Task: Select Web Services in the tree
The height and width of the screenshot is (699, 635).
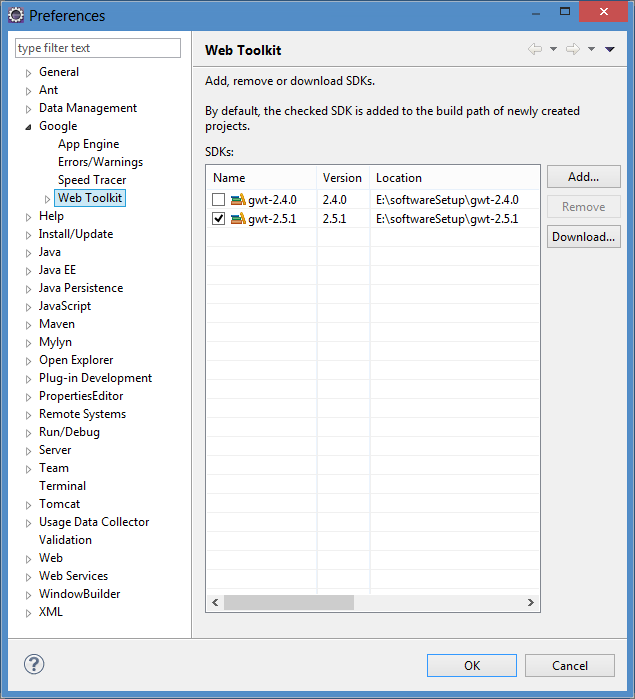Action: coord(73,576)
